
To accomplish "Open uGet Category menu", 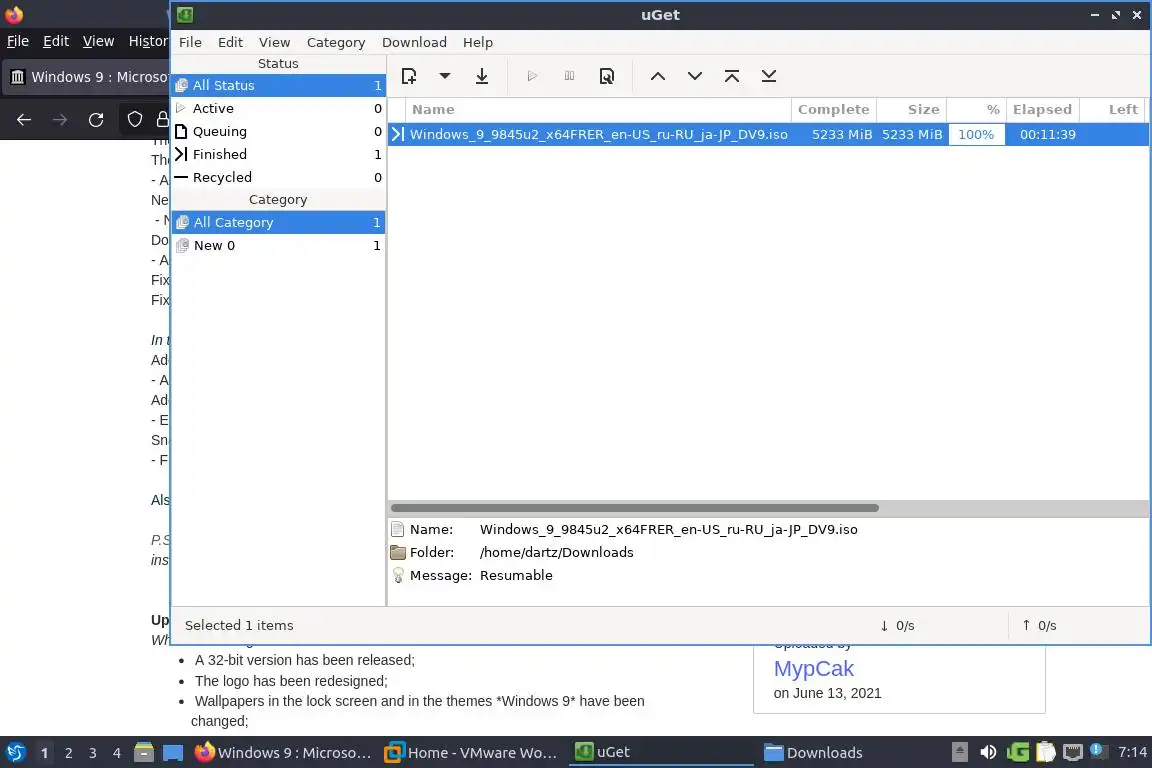I will point(336,43).
